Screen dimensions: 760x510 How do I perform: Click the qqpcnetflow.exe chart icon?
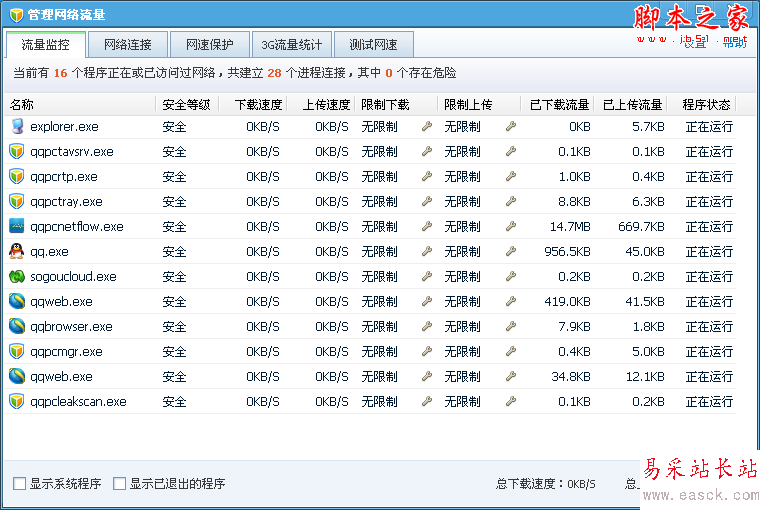click(x=16, y=226)
